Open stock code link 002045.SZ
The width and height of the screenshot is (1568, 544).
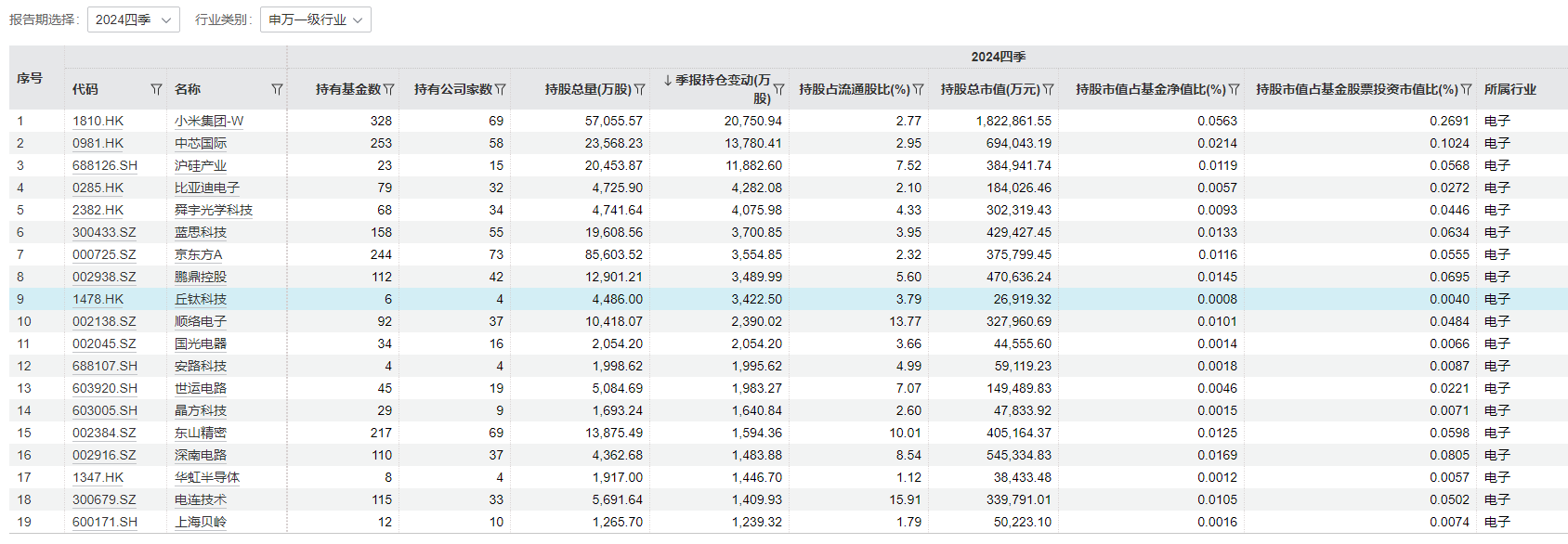[104, 343]
